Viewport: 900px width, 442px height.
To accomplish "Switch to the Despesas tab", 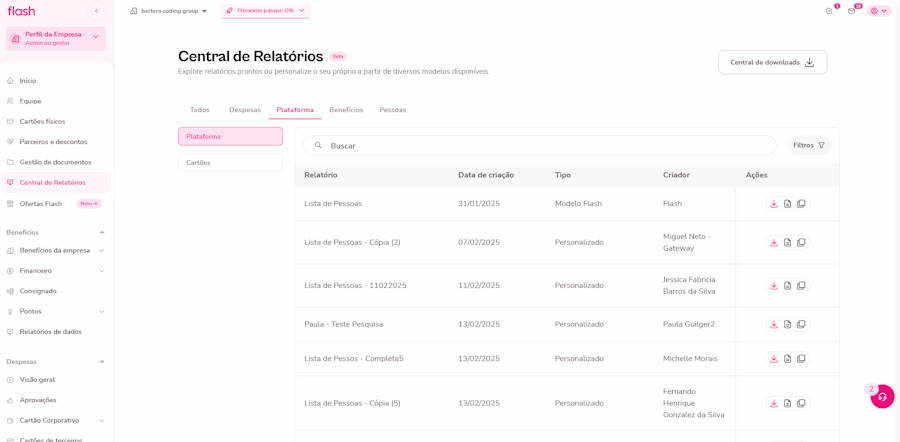I will pos(245,110).
